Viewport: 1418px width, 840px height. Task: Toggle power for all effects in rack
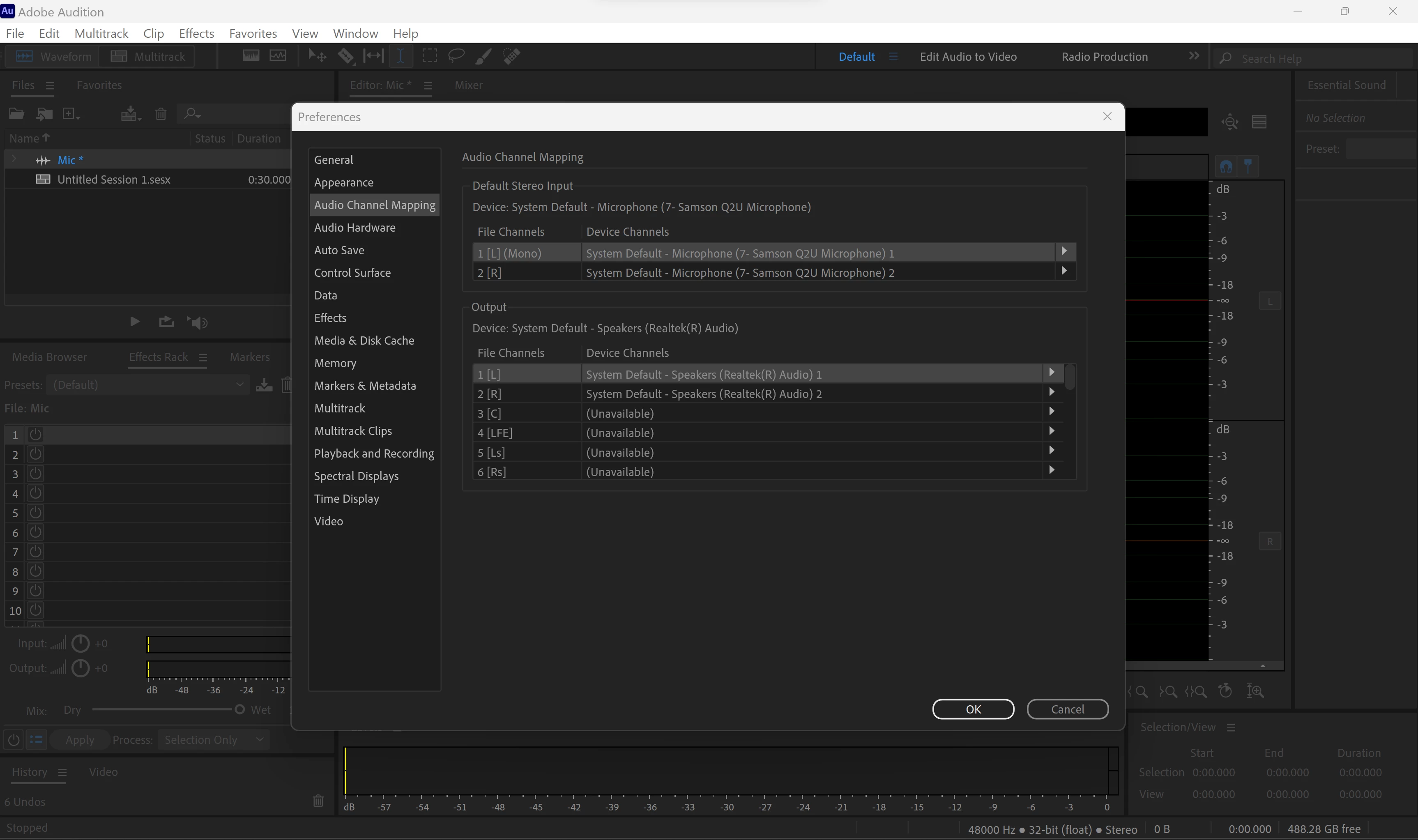click(14, 739)
